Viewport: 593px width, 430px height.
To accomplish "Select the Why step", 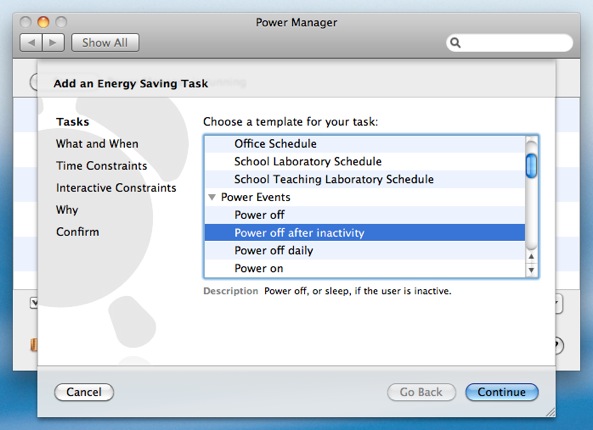I will [67, 210].
